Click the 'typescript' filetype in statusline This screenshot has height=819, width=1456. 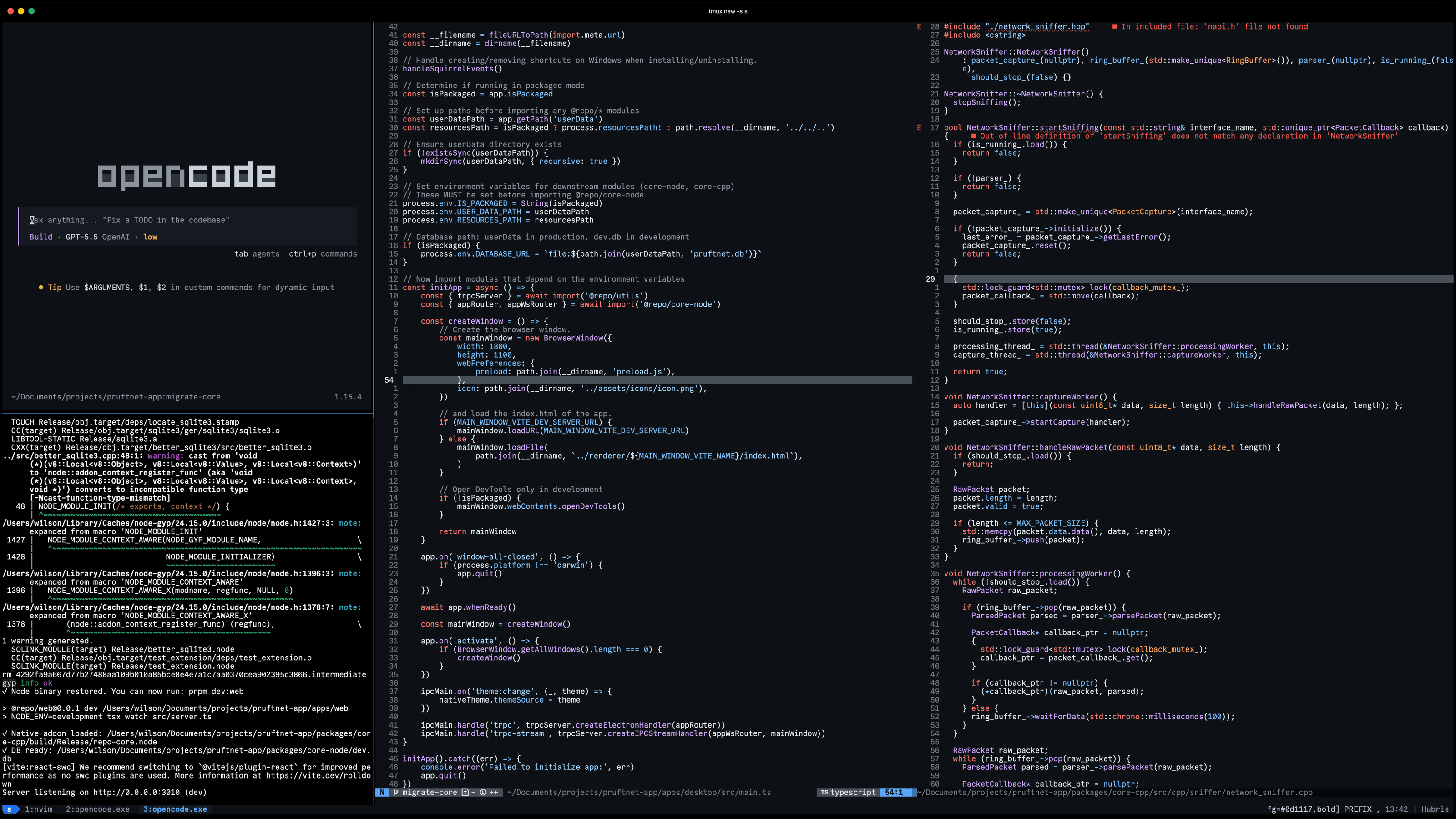pos(853,793)
